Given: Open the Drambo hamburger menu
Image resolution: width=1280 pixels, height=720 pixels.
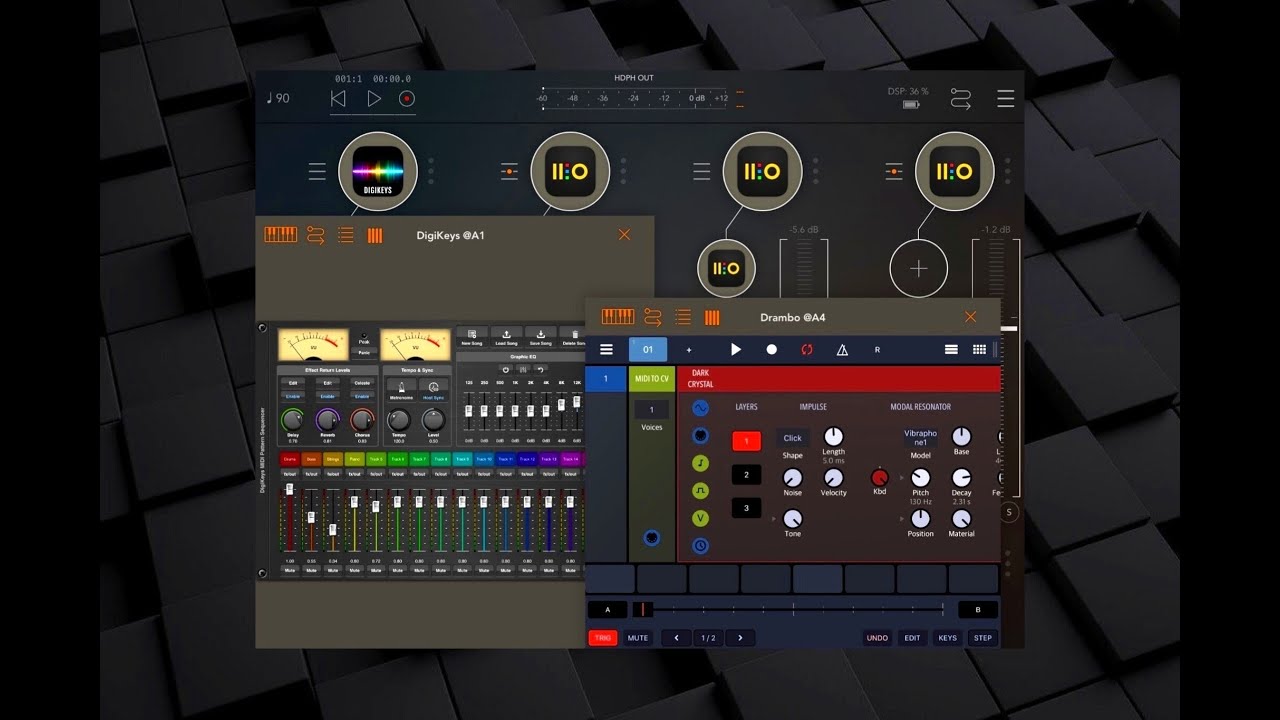Looking at the screenshot, I should point(606,349).
